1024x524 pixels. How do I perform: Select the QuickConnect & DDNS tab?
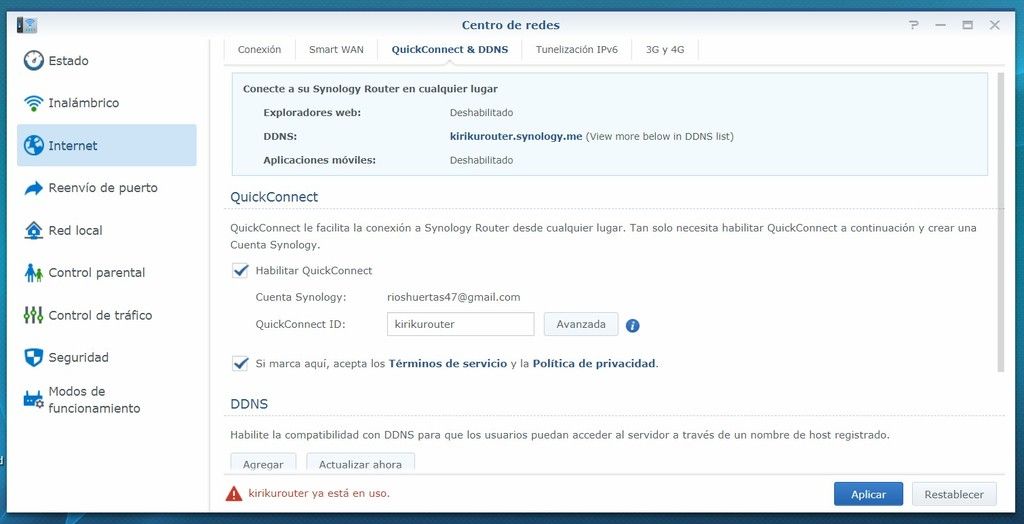[x=450, y=50]
